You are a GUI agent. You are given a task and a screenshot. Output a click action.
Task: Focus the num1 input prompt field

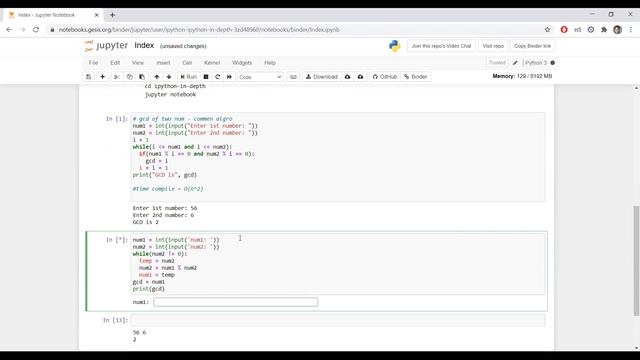click(x=236, y=302)
